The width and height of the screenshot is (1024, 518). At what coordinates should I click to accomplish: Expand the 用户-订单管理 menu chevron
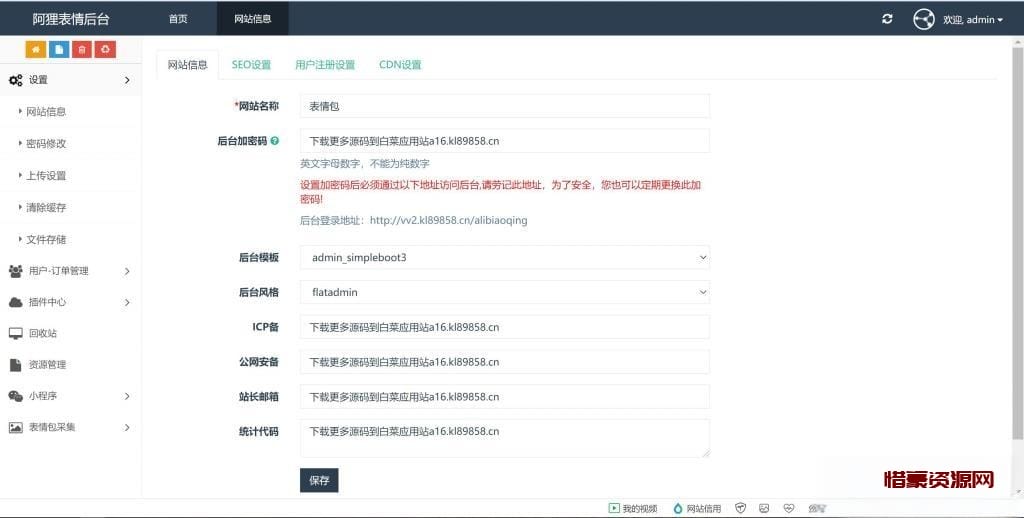pos(127,271)
